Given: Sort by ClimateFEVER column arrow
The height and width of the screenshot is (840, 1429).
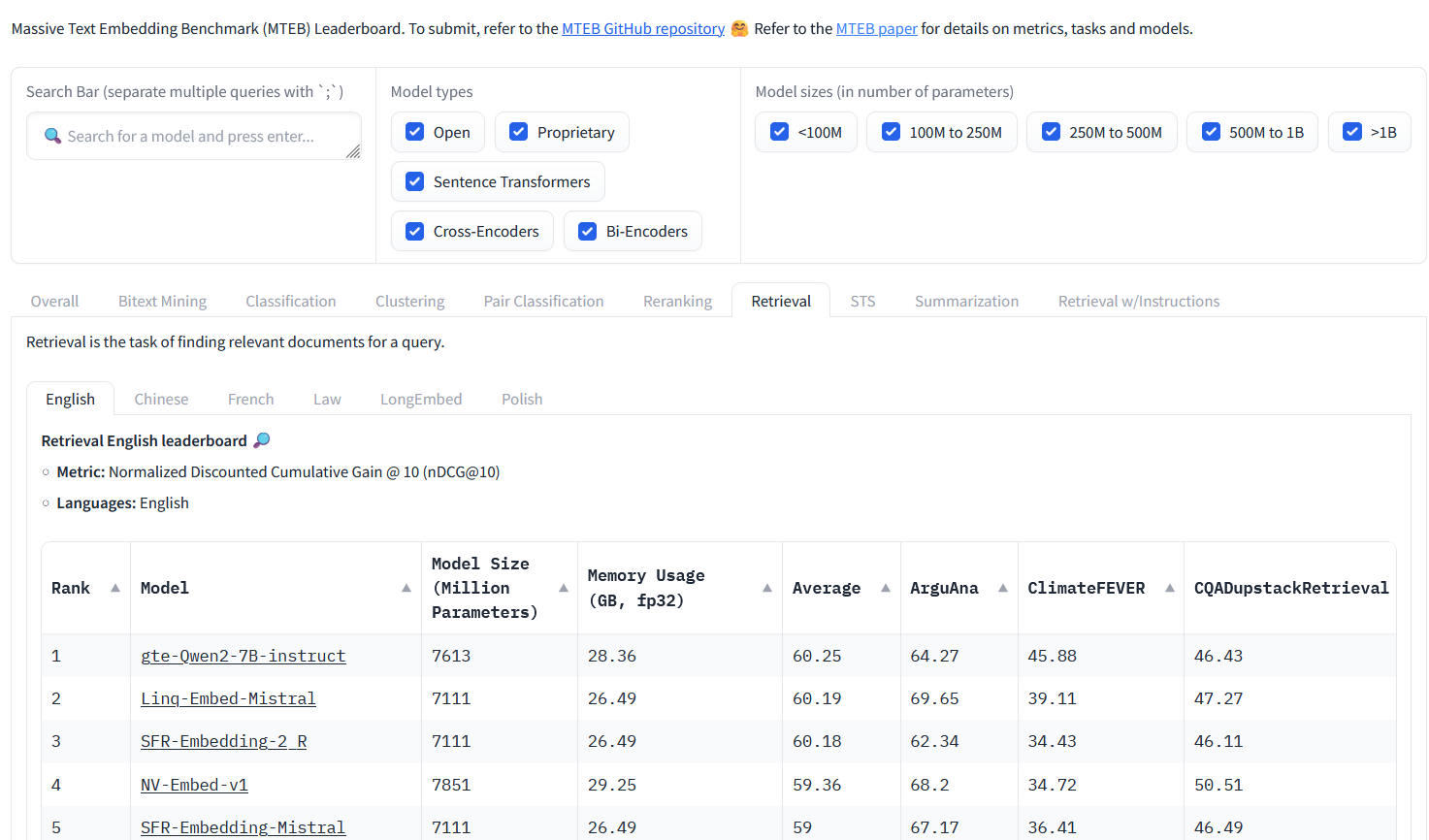Looking at the screenshot, I should coord(1170,588).
